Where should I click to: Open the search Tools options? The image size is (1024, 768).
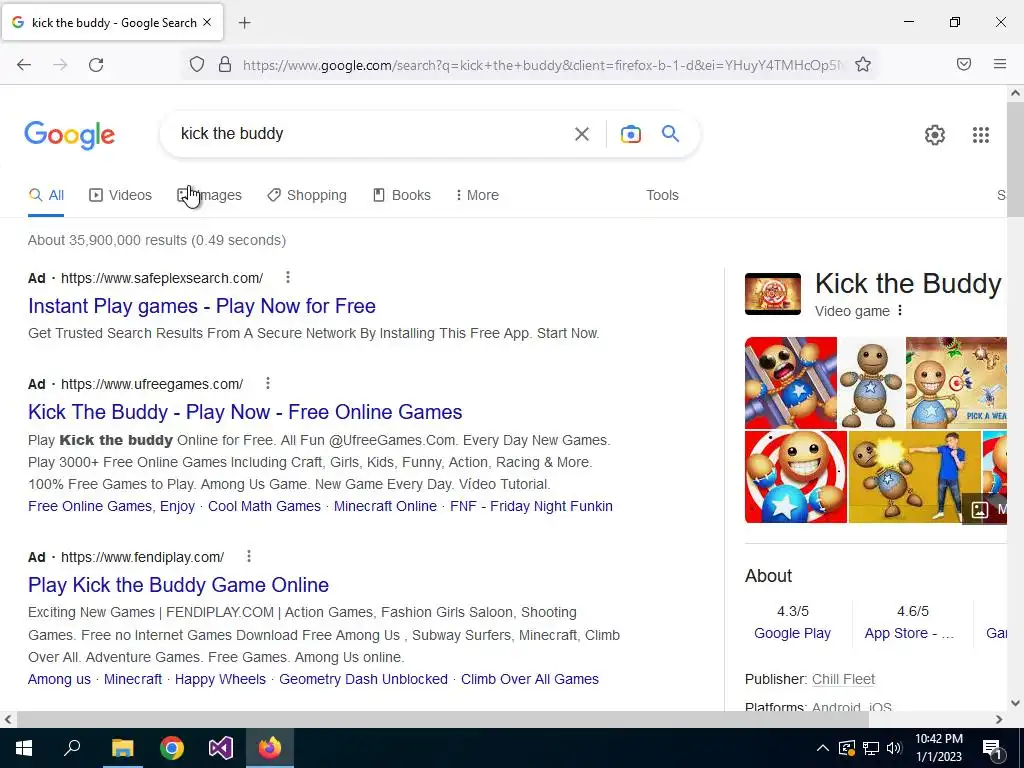(x=662, y=195)
